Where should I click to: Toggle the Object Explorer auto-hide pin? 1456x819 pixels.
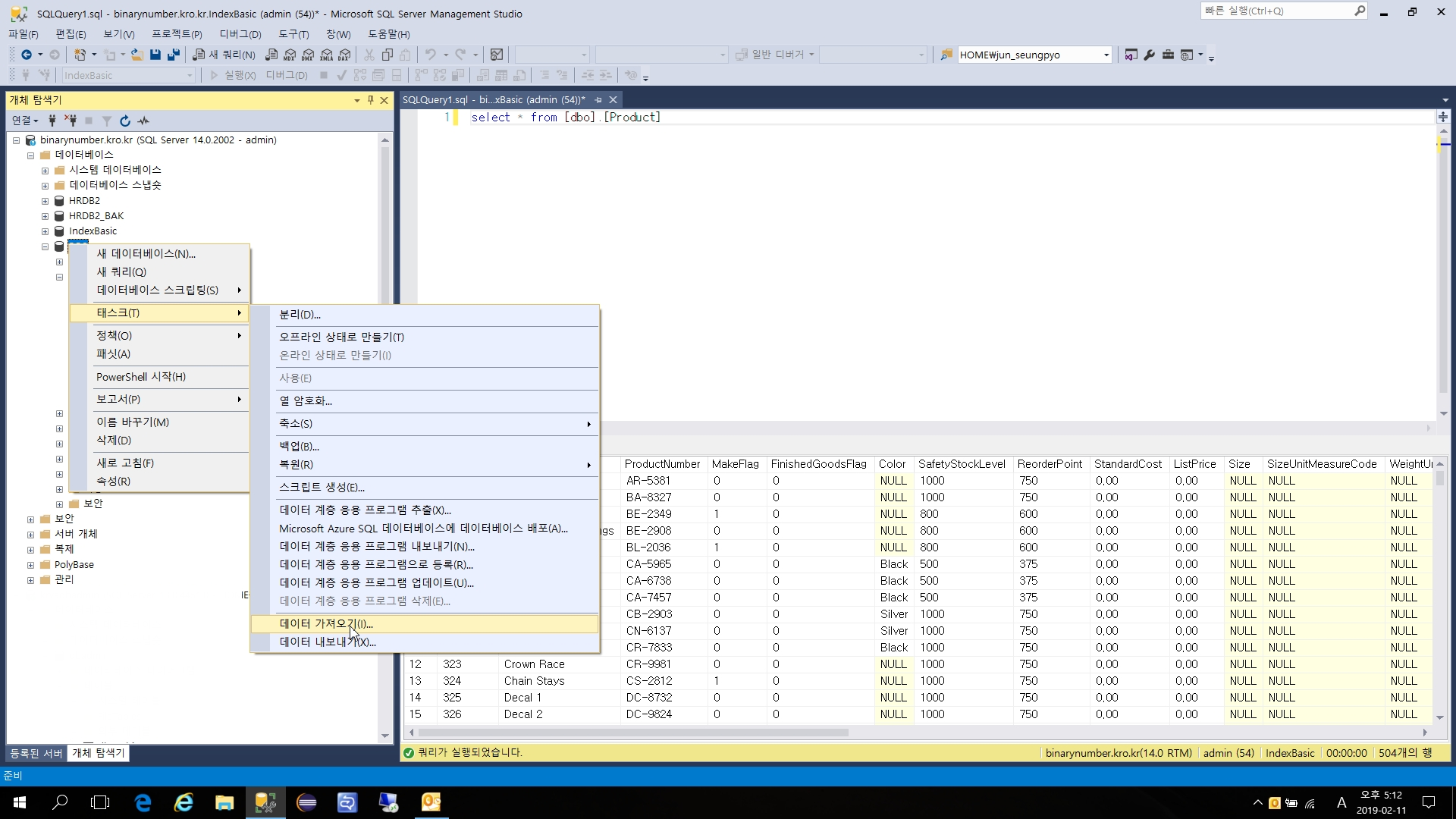pyautogui.click(x=370, y=100)
